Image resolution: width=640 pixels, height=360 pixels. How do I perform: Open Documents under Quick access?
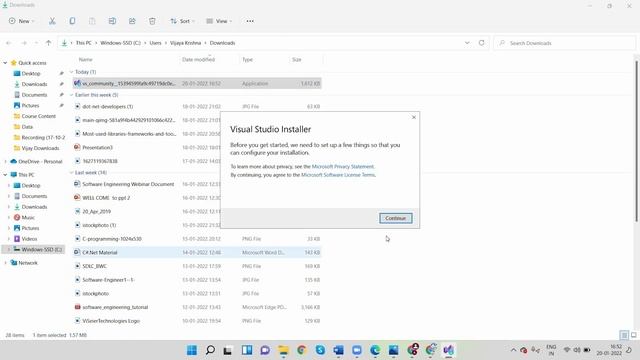point(34,95)
